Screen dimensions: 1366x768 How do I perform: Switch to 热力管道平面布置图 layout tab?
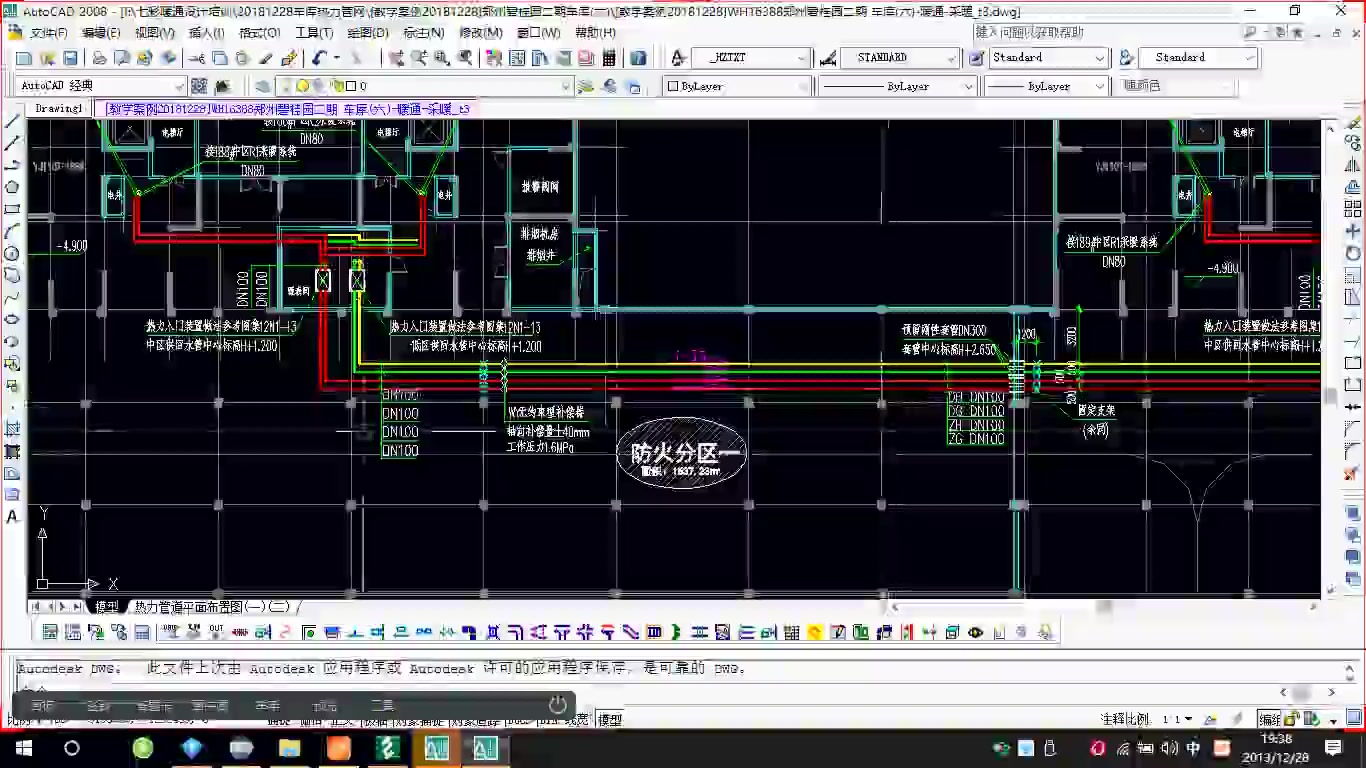point(211,607)
